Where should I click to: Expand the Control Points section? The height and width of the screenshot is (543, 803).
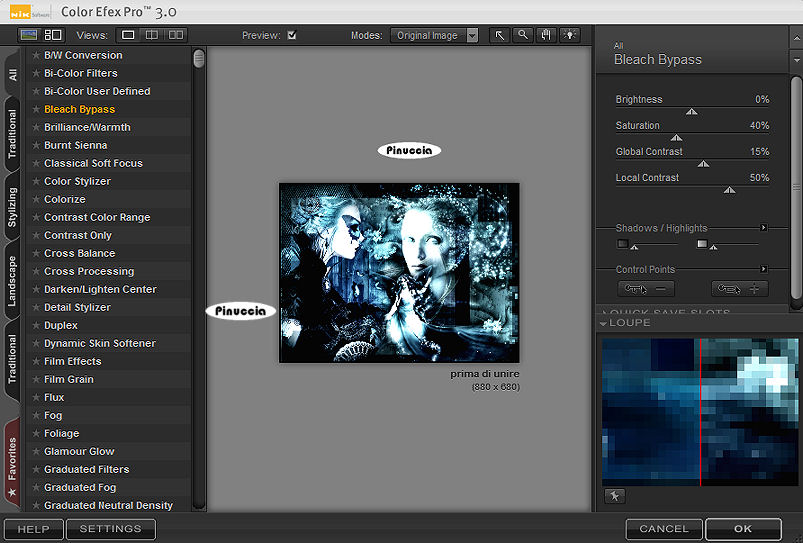click(x=764, y=269)
